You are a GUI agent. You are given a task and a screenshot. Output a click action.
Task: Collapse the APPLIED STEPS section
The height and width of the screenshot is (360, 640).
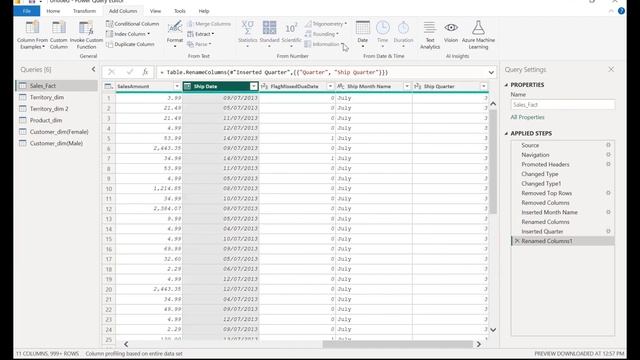[x=507, y=133]
